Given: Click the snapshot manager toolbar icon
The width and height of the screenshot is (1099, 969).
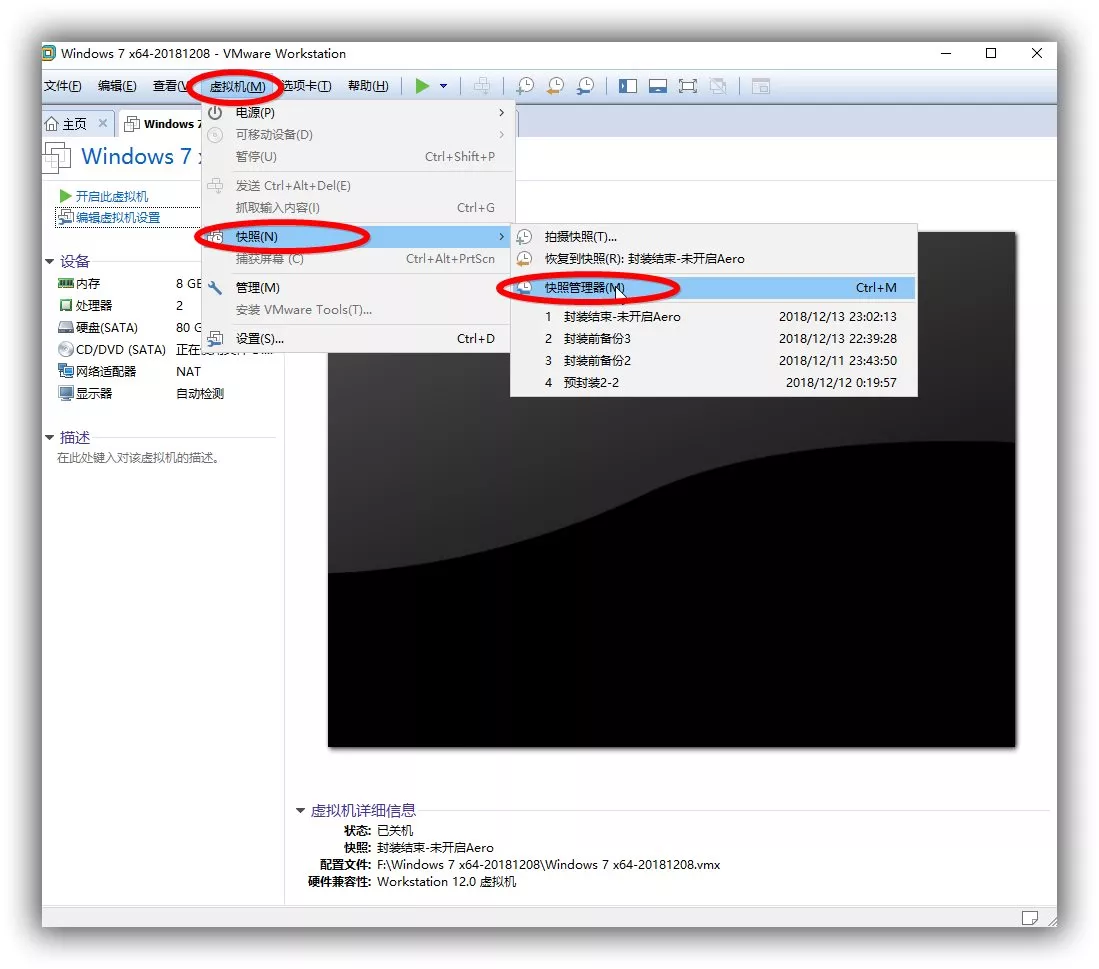Looking at the screenshot, I should tap(585, 86).
